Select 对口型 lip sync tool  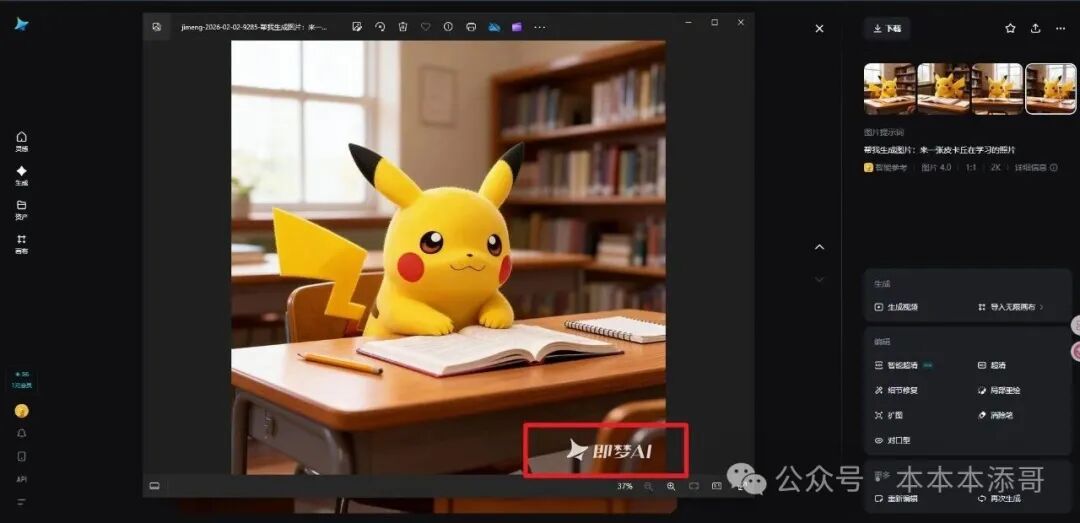[893, 440]
